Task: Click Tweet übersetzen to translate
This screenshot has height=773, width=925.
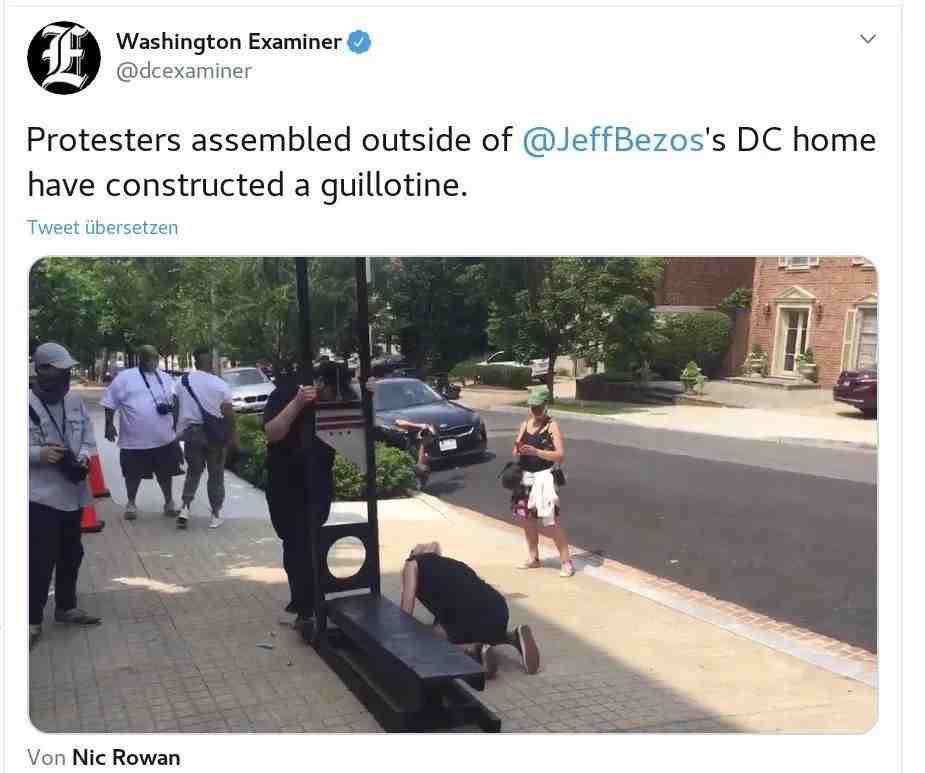Action: 103,228
